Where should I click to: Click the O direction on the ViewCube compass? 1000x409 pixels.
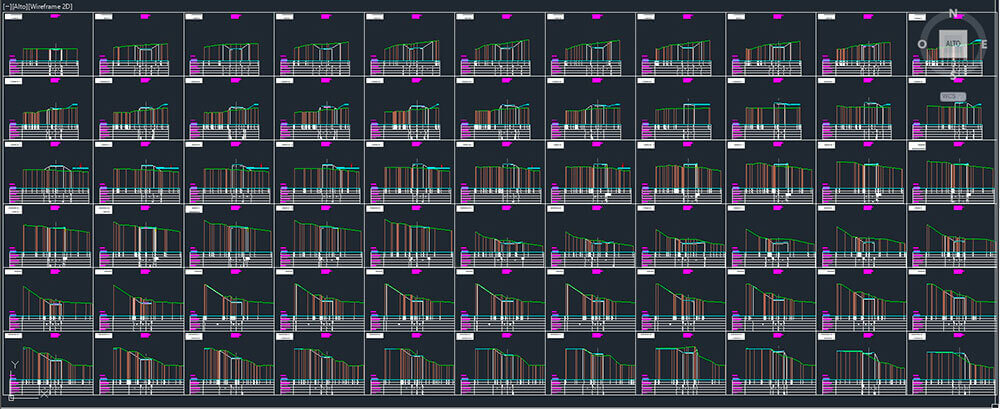click(x=920, y=43)
